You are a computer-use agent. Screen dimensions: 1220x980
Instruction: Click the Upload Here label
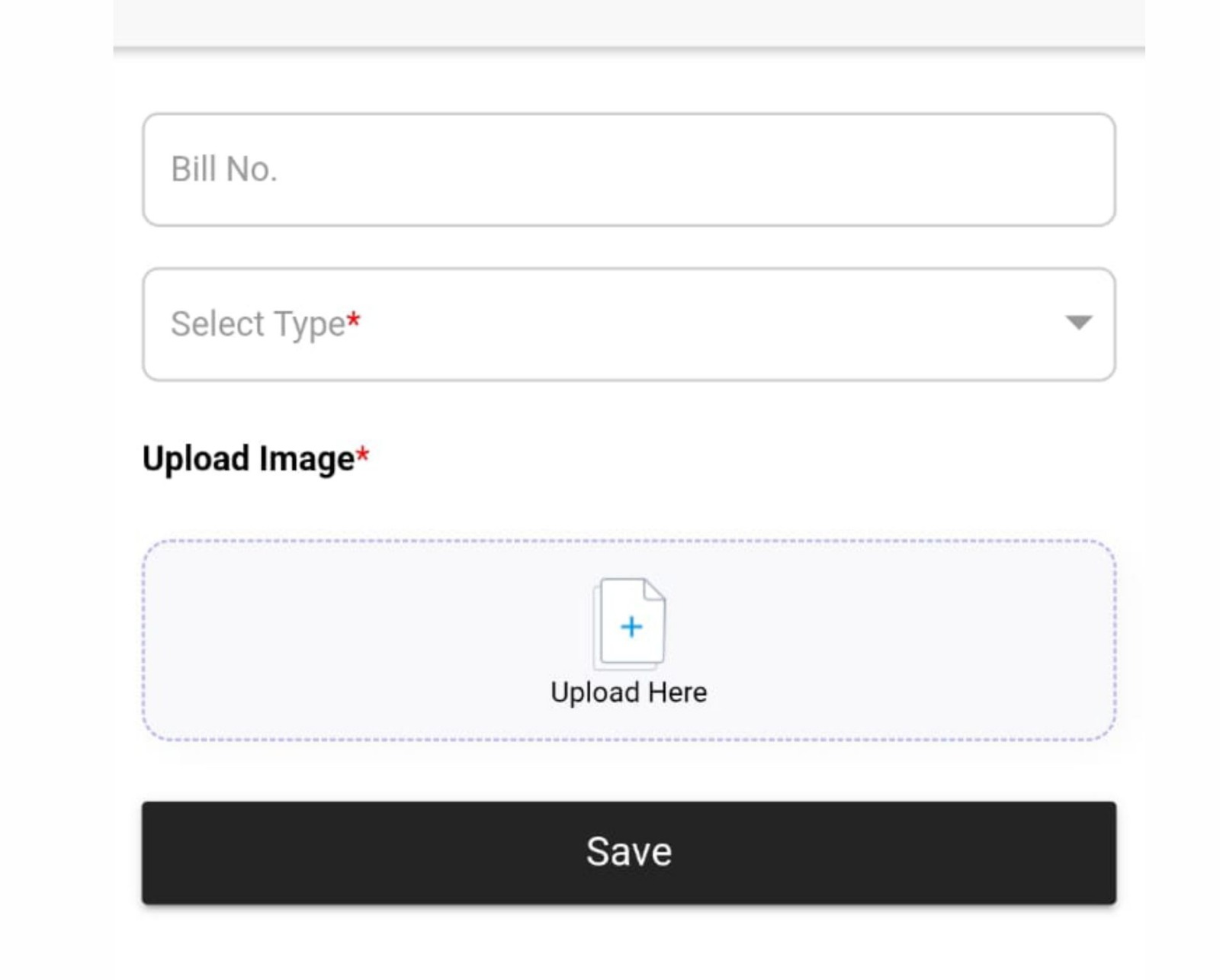pos(628,692)
